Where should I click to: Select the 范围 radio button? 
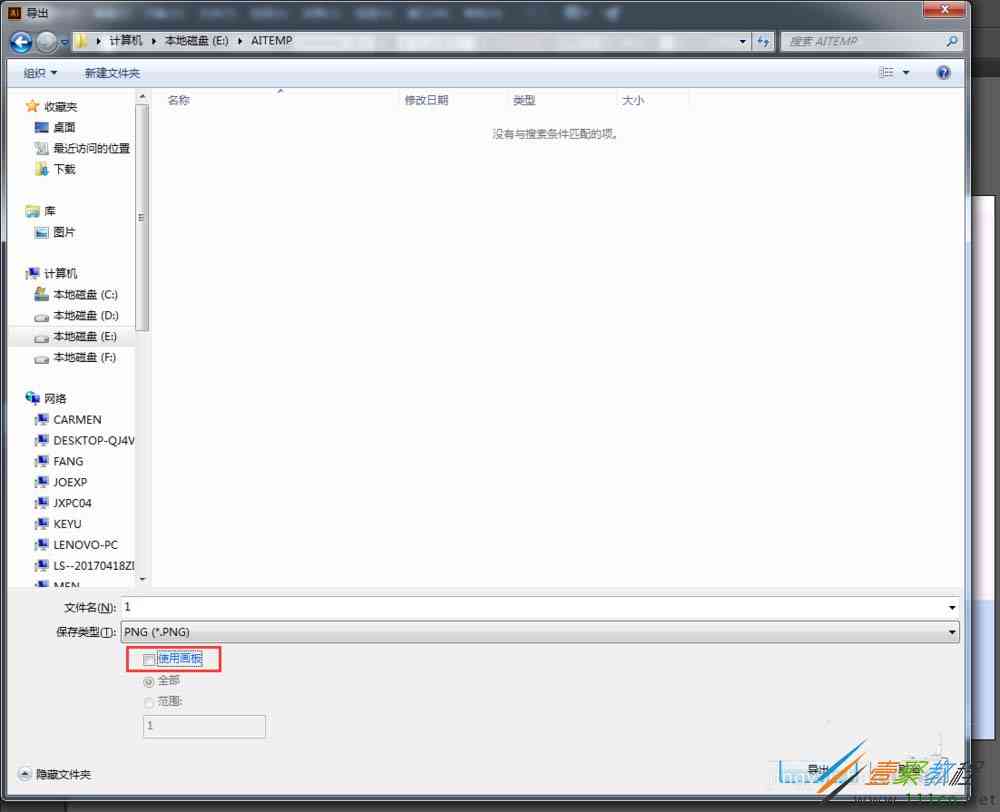[x=149, y=702]
